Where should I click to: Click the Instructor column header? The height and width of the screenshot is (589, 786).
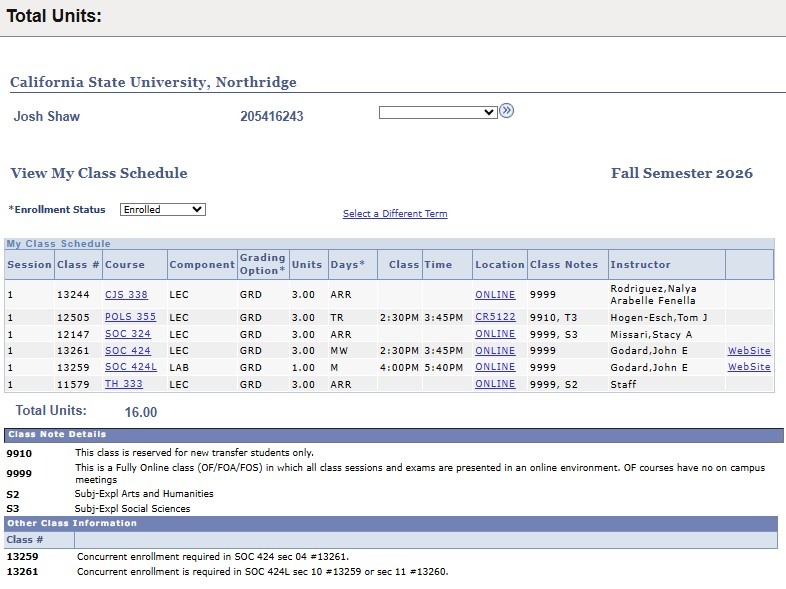click(640, 265)
